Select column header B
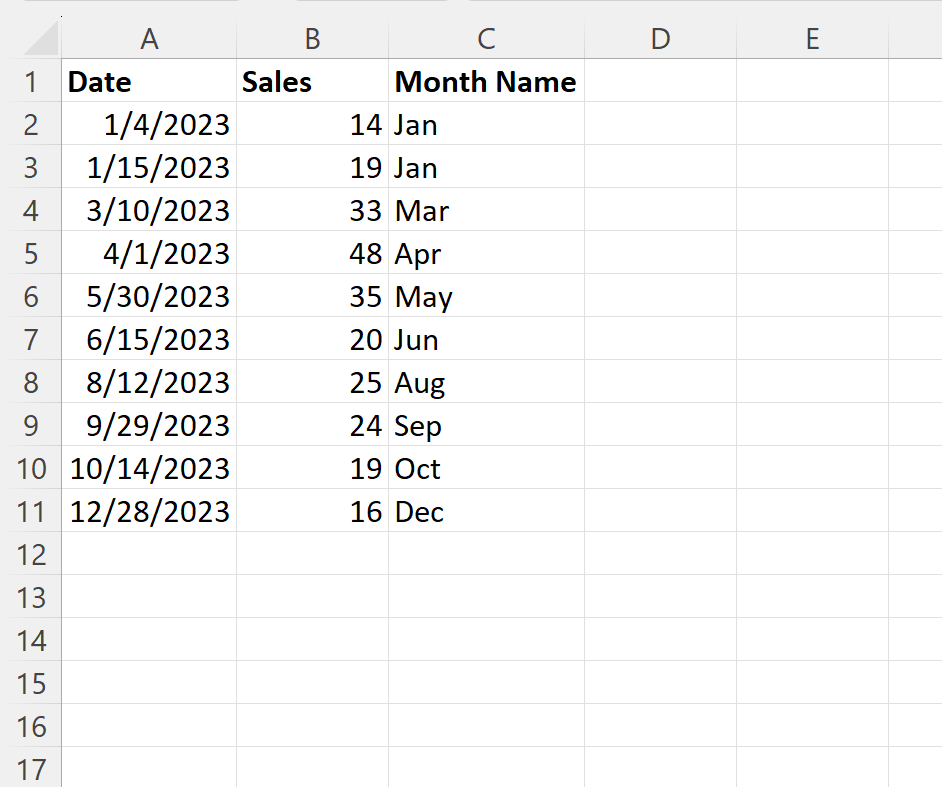The height and width of the screenshot is (787, 942). (311, 40)
